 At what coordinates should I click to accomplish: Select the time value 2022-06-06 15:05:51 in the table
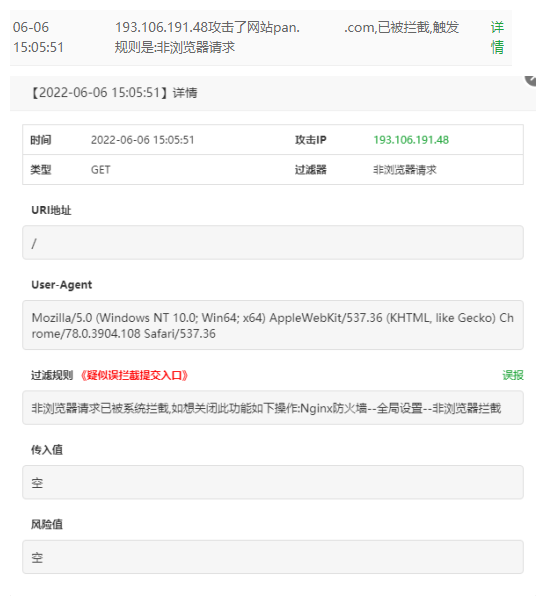tap(143, 140)
